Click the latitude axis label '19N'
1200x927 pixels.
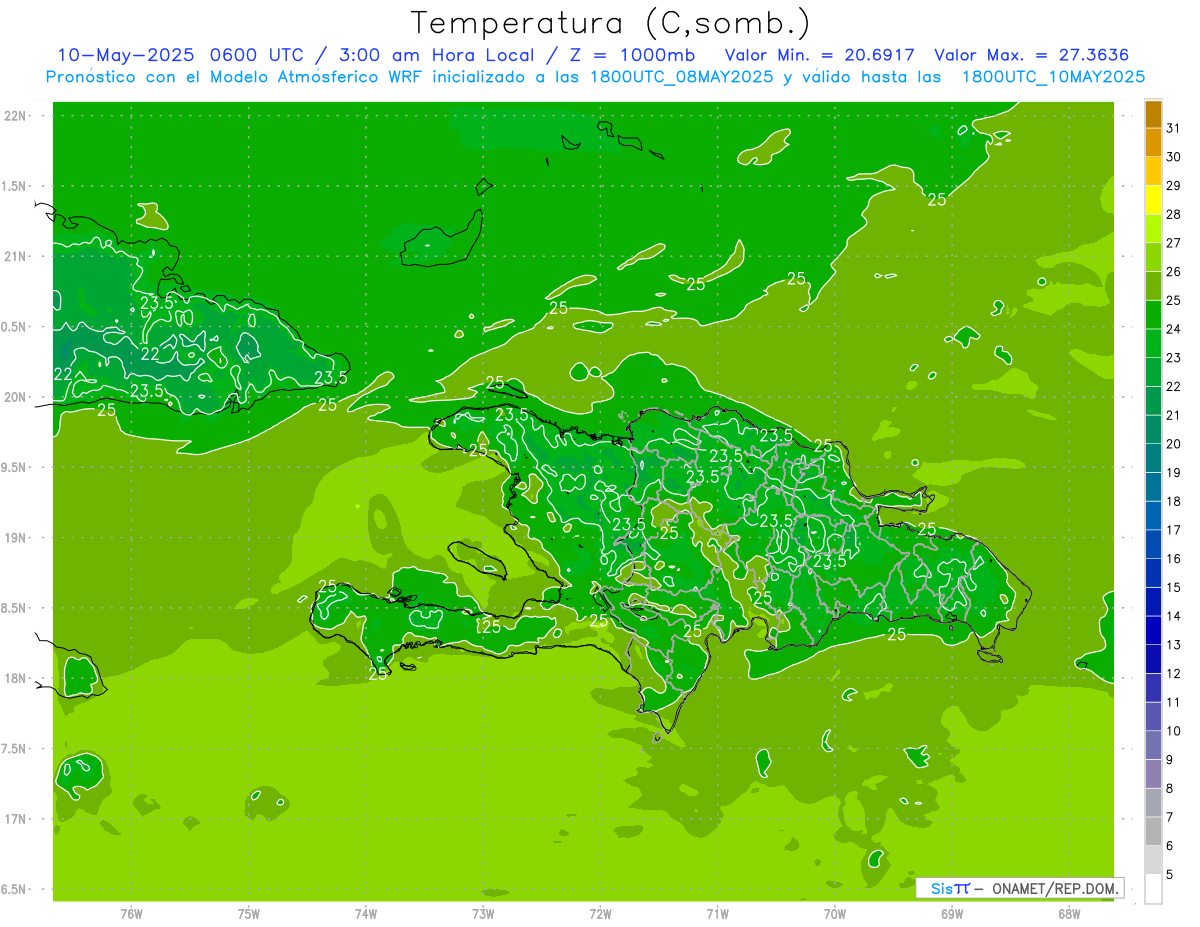[17, 538]
